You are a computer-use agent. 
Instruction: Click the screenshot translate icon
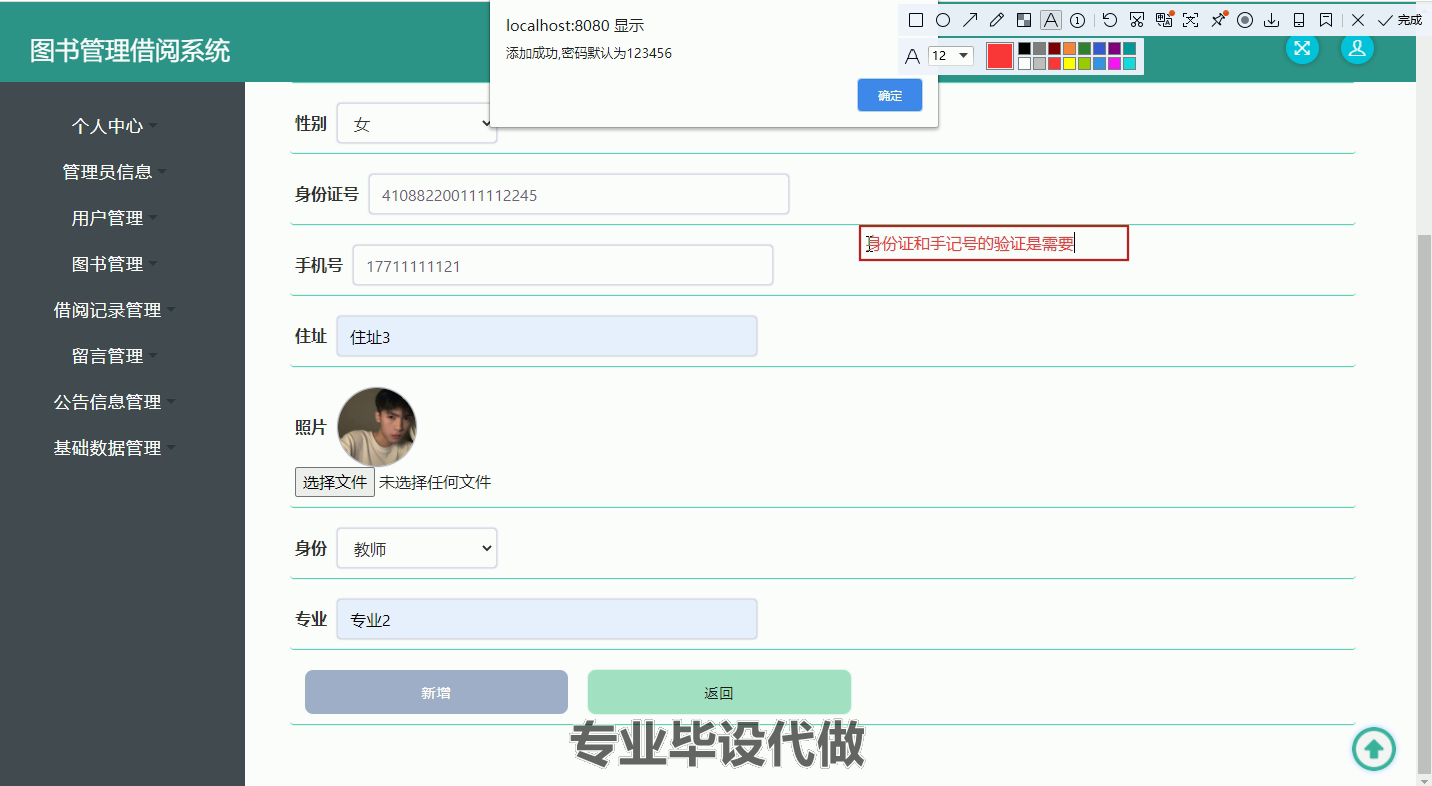[1164, 20]
